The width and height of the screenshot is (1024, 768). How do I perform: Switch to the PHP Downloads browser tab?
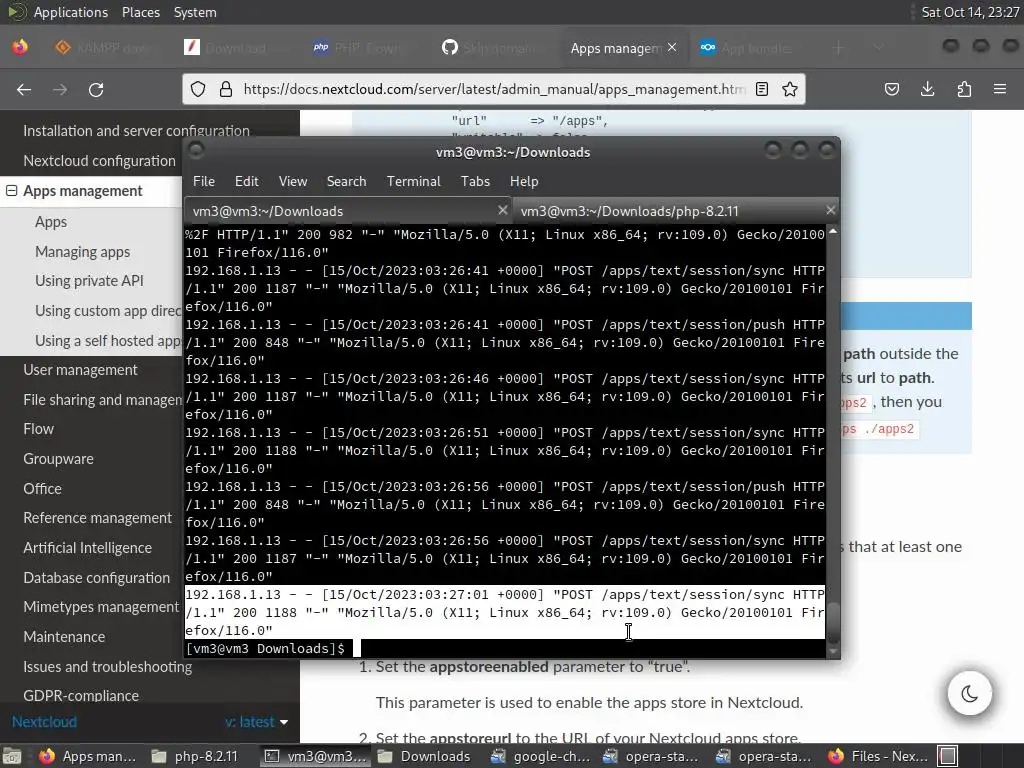click(x=363, y=48)
